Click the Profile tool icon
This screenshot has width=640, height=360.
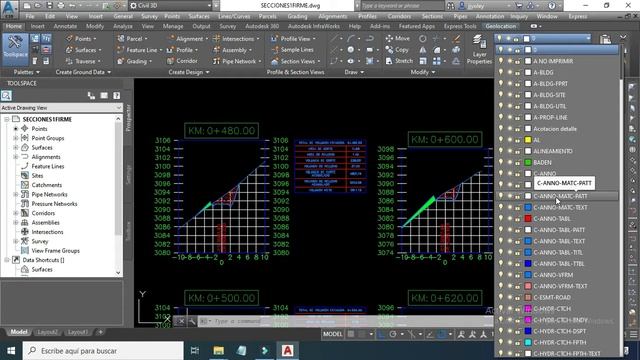(x=171, y=50)
